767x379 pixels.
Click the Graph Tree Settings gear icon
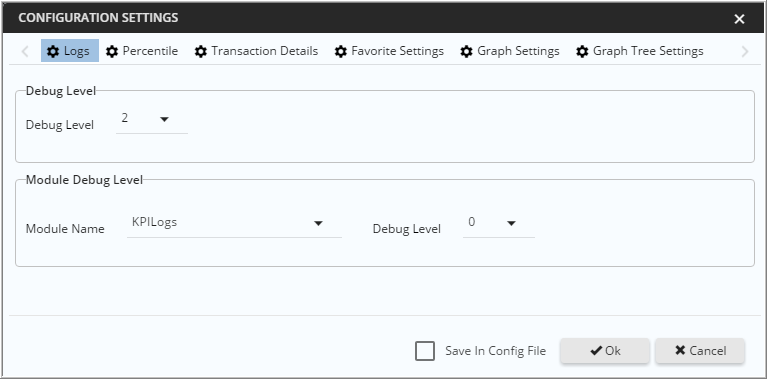582,51
